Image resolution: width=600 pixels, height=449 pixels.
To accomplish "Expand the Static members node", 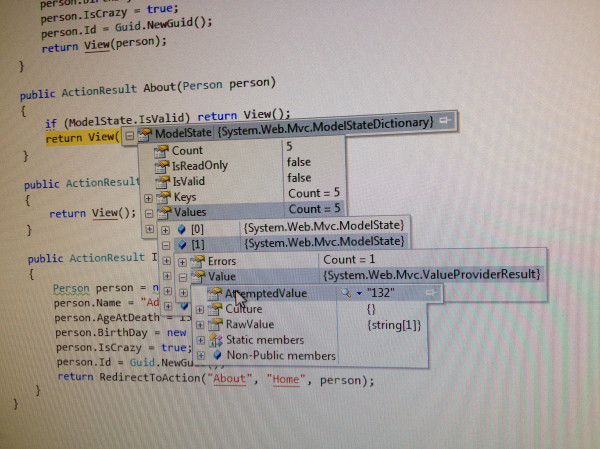I will click(x=201, y=340).
